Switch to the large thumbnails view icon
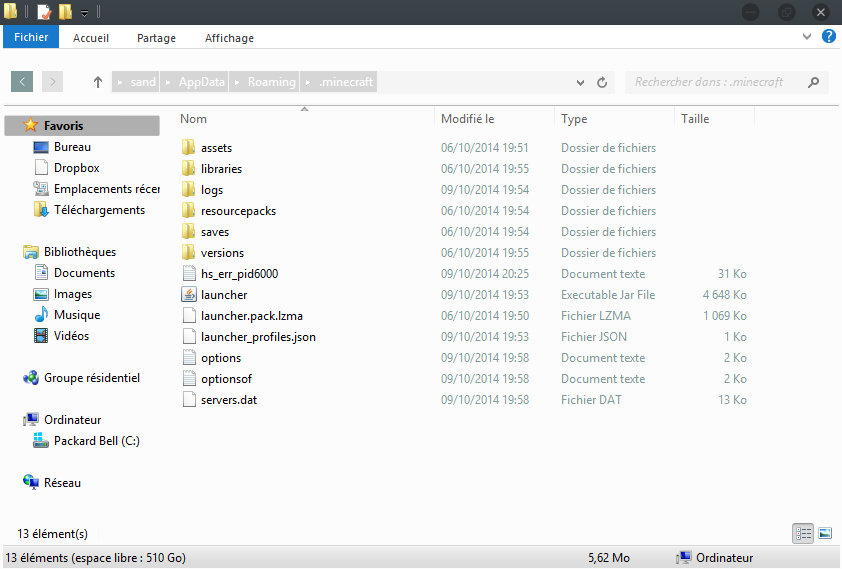The image size is (842, 569). [825, 534]
